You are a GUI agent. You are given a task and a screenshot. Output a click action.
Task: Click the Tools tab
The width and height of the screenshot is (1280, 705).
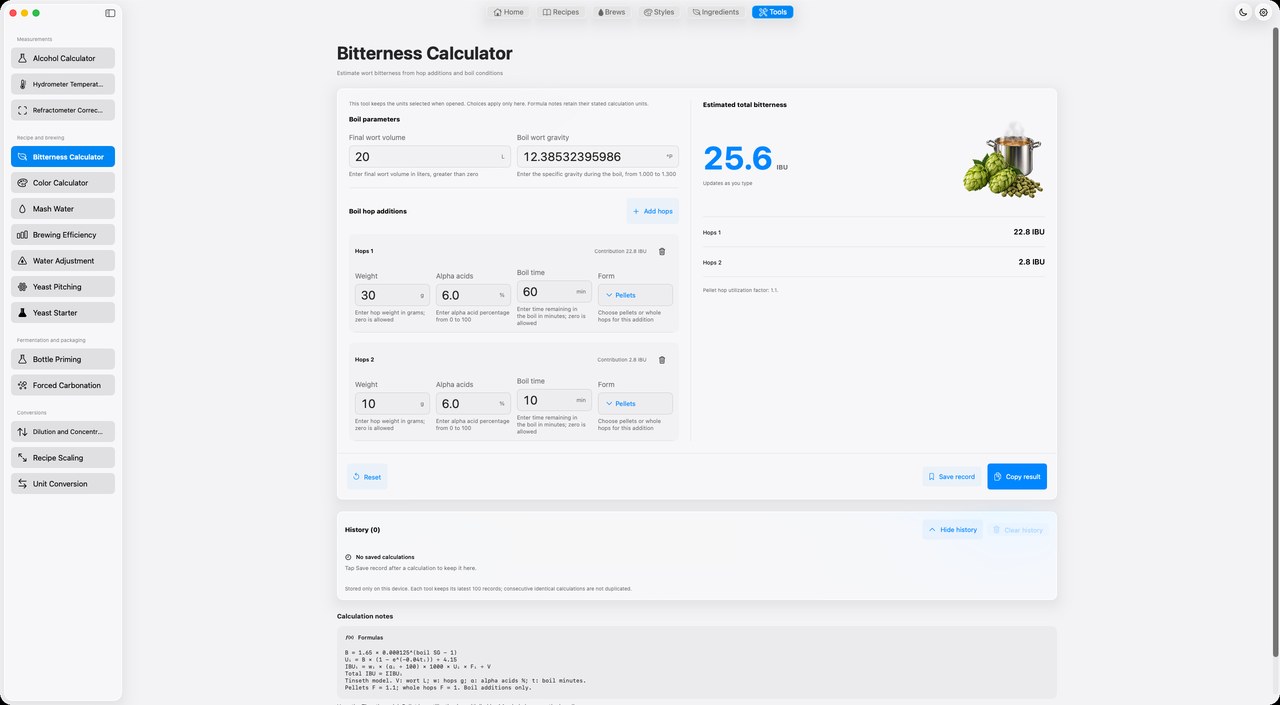click(x=773, y=12)
